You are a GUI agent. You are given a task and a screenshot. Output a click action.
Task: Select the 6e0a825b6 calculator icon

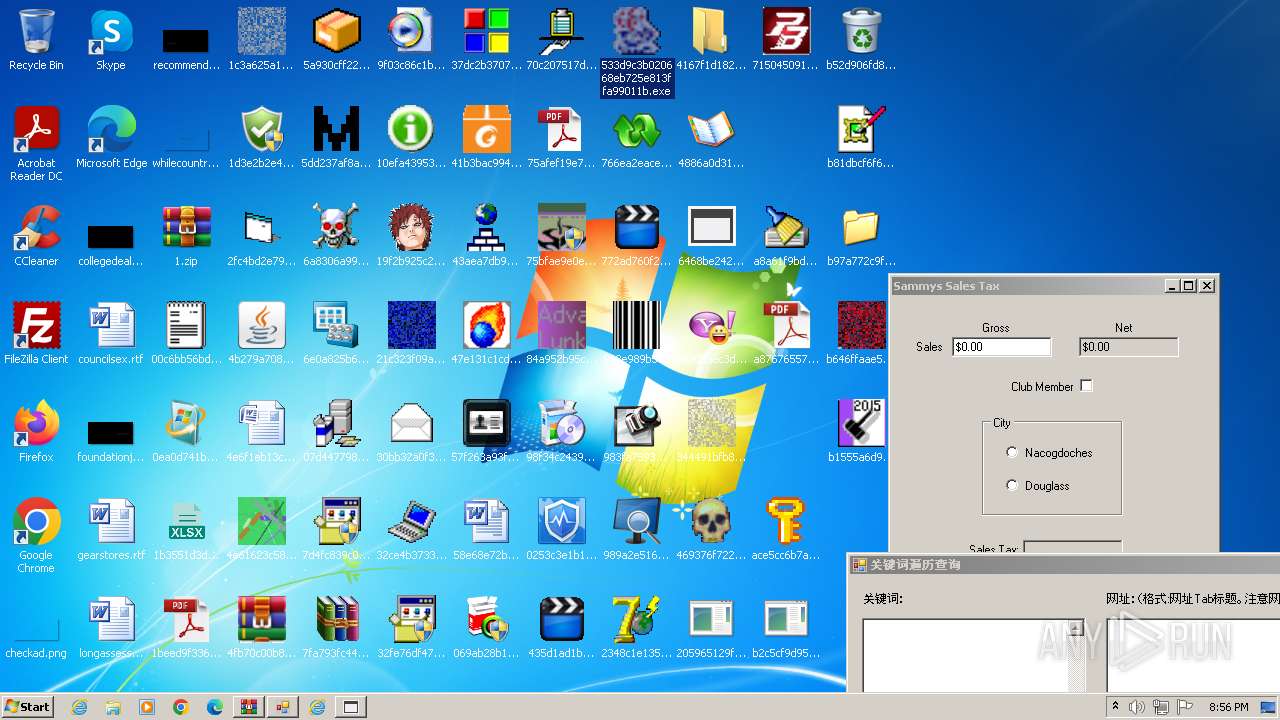[336, 334]
